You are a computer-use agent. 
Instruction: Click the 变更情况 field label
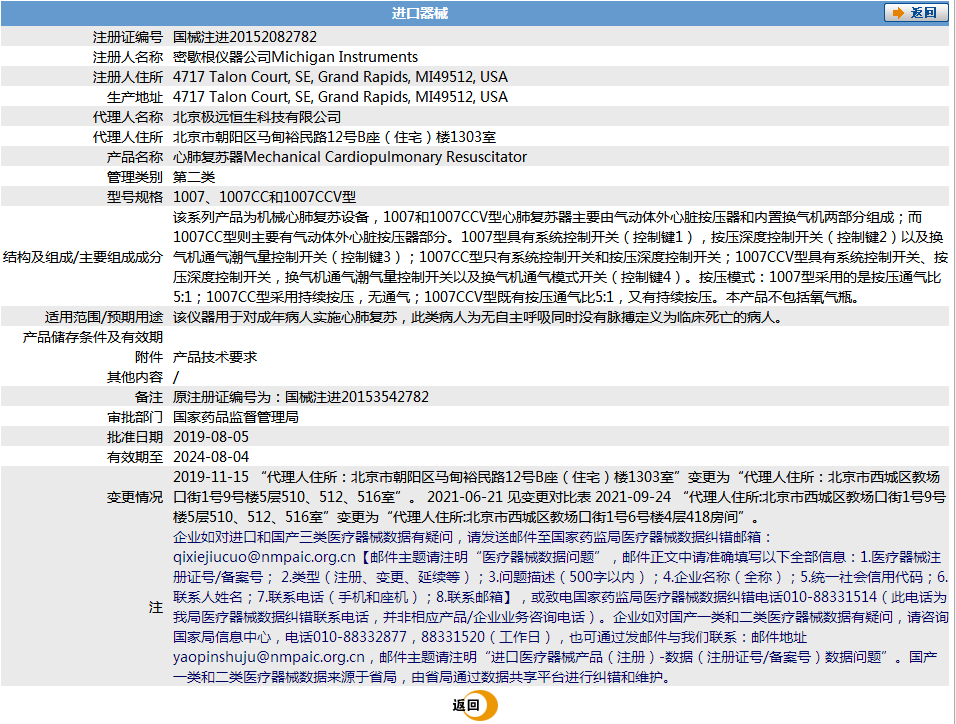point(135,498)
